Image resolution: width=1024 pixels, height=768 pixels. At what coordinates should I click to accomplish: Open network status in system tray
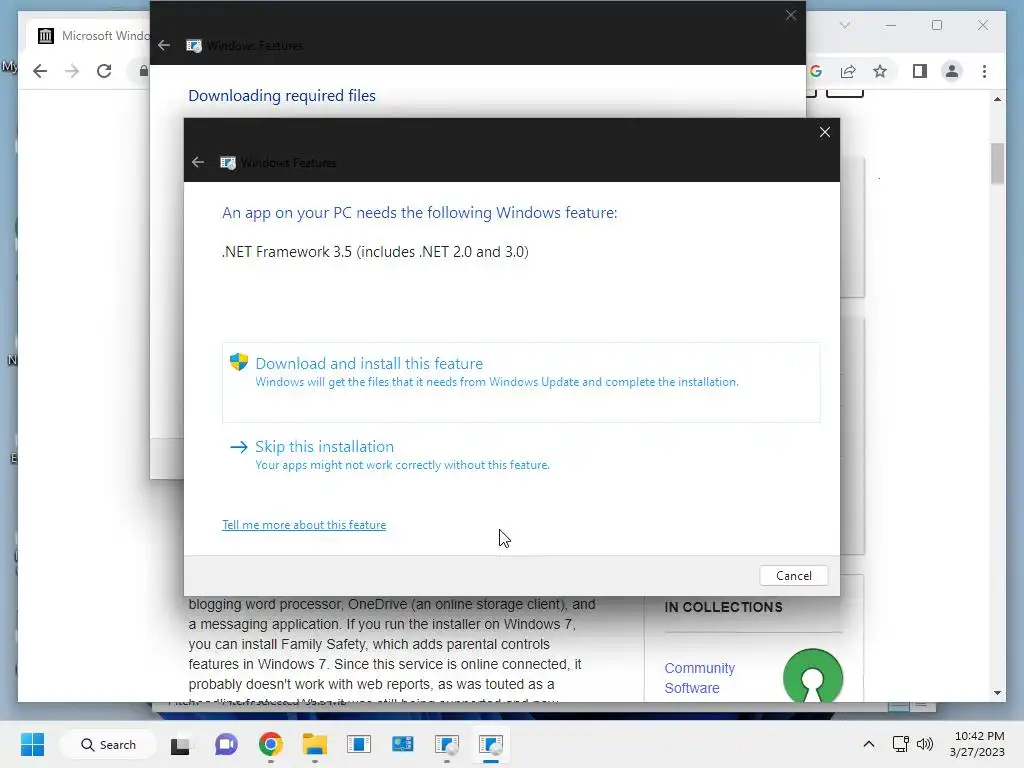click(x=901, y=744)
